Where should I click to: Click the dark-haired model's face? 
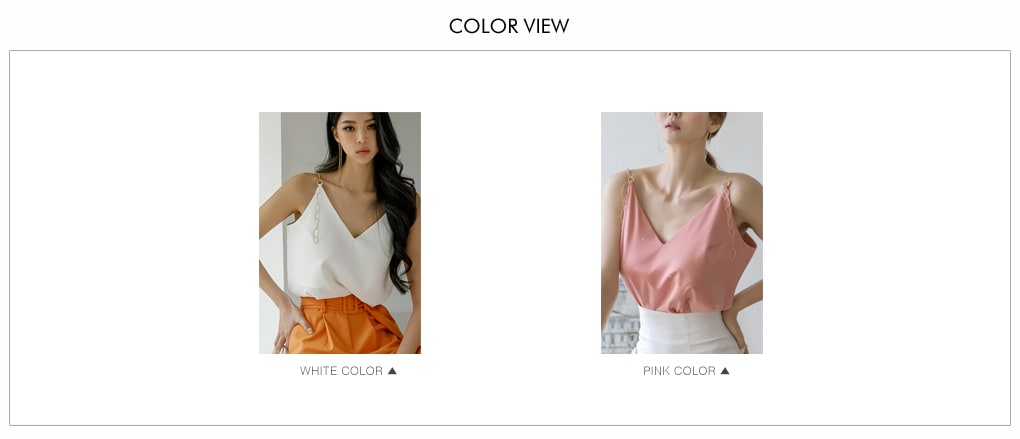point(356,138)
